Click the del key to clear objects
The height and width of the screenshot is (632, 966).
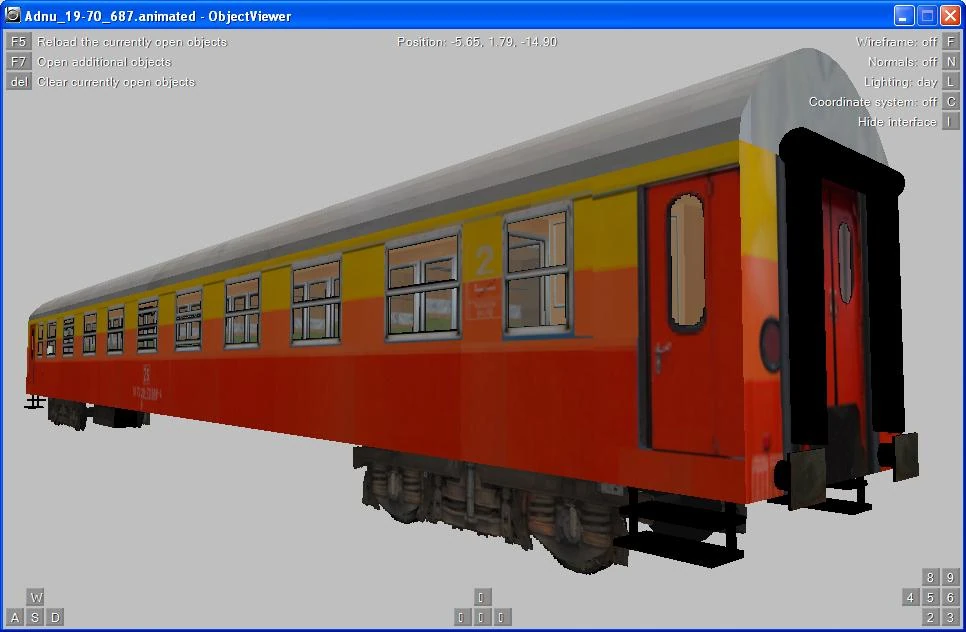(x=18, y=82)
